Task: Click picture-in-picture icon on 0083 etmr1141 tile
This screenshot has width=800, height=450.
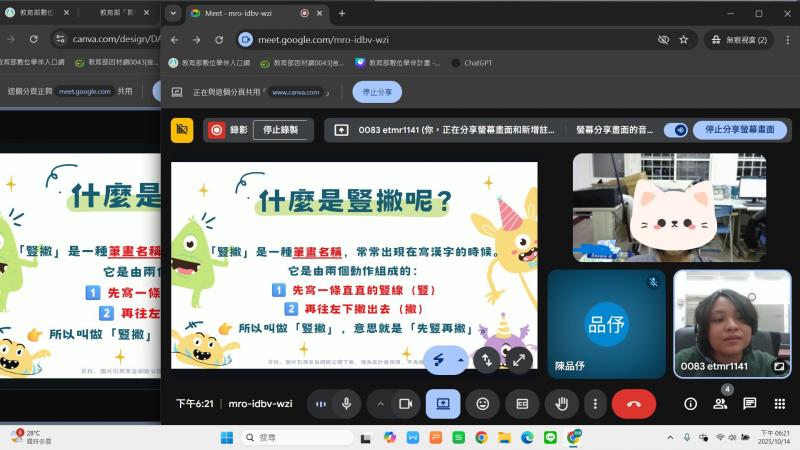Action: click(779, 366)
